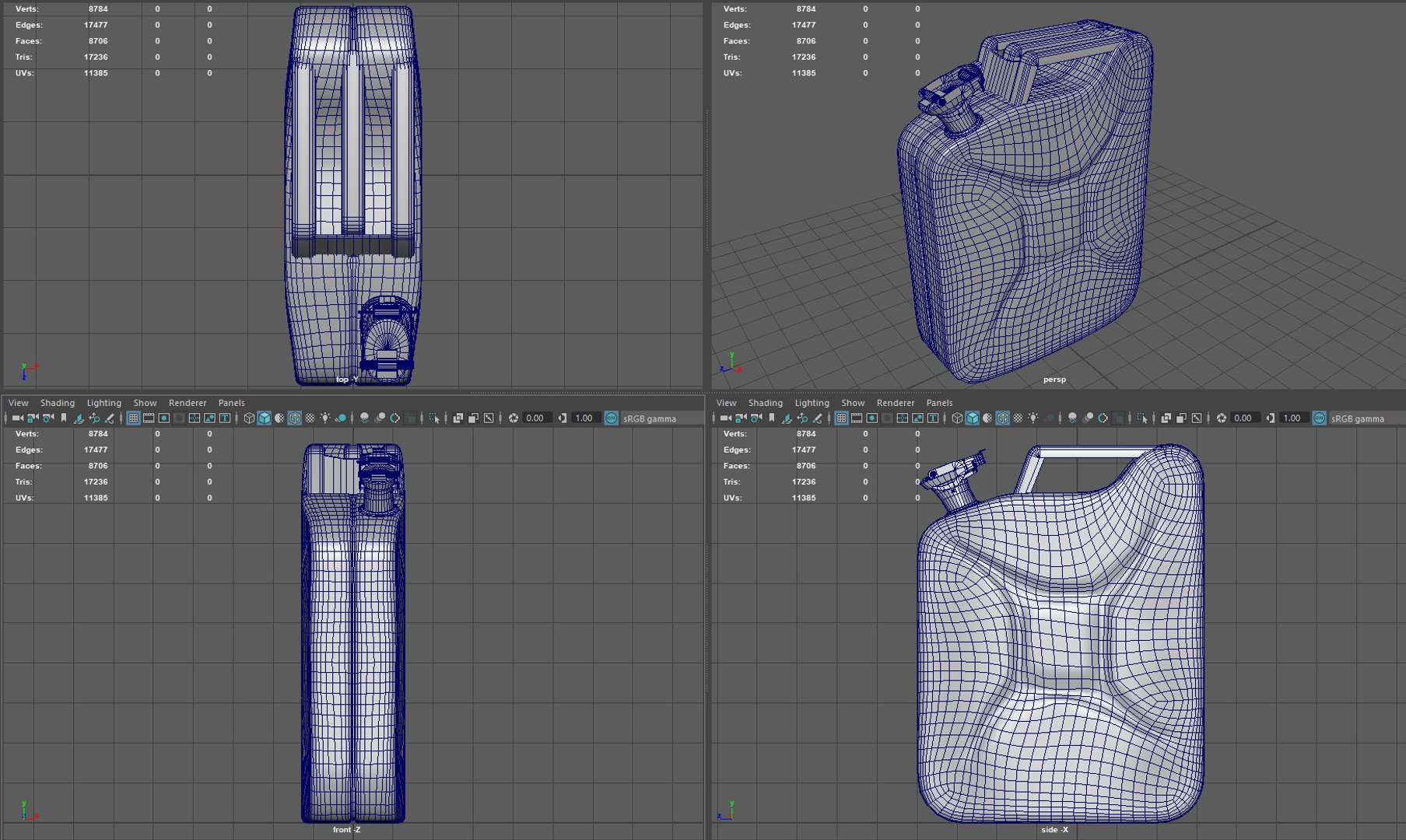Toggle view transform ON button in side -X panel
This screenshot has height=840, width=1406.
(1319, 418)
